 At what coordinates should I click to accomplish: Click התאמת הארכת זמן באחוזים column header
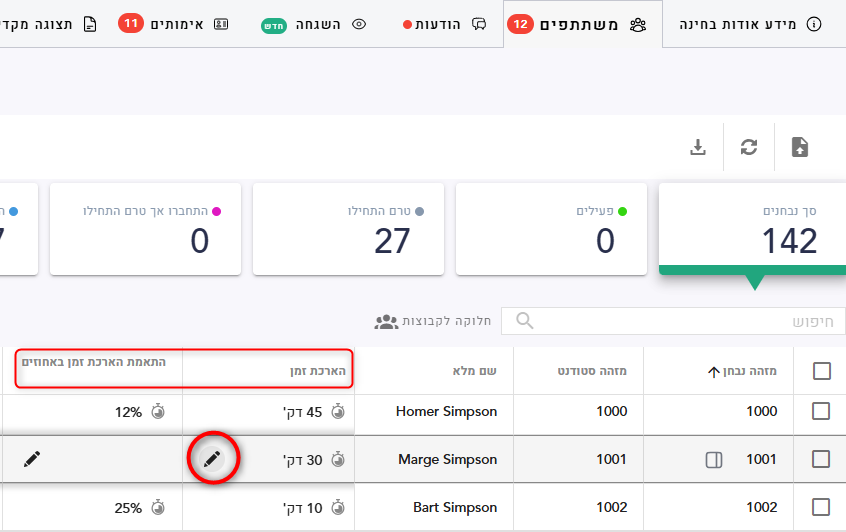click(x=94, y=362)
